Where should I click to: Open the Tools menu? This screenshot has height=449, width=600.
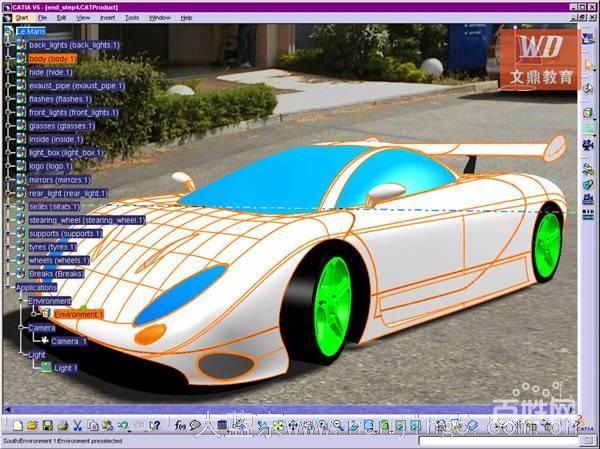tap(132, 18)
